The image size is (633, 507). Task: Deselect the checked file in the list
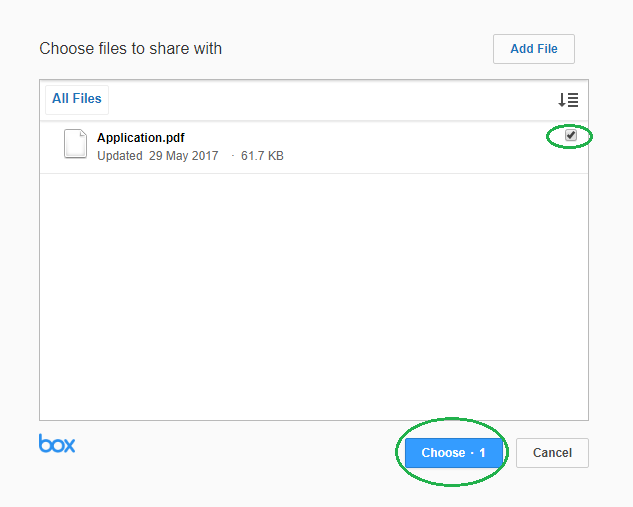[570, 135]
